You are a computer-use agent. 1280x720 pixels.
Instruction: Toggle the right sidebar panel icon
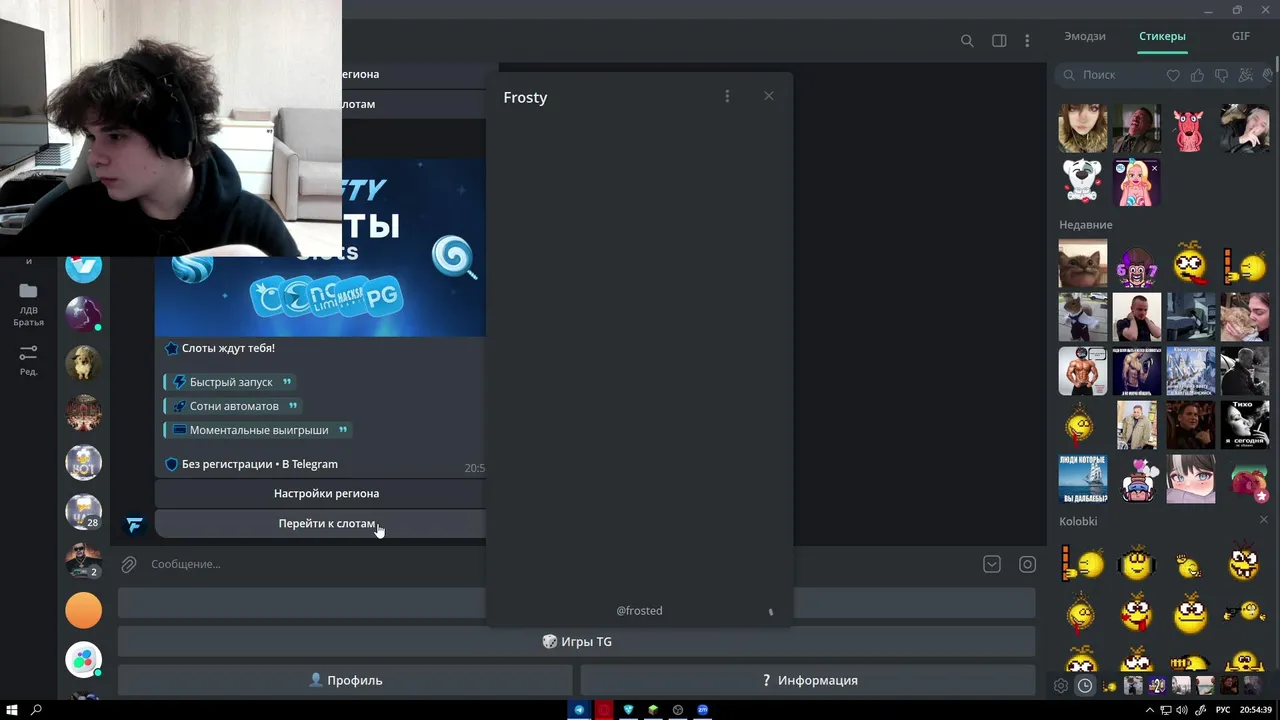point(999,41)
